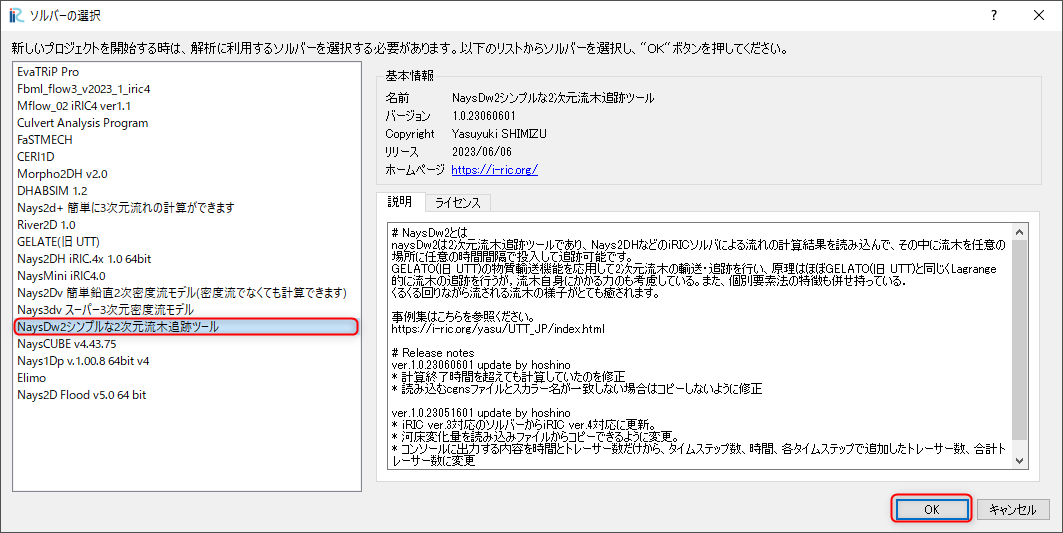1063x533 pixels.
Task: Click the キャンセル button
Action: click(1012, 509)
